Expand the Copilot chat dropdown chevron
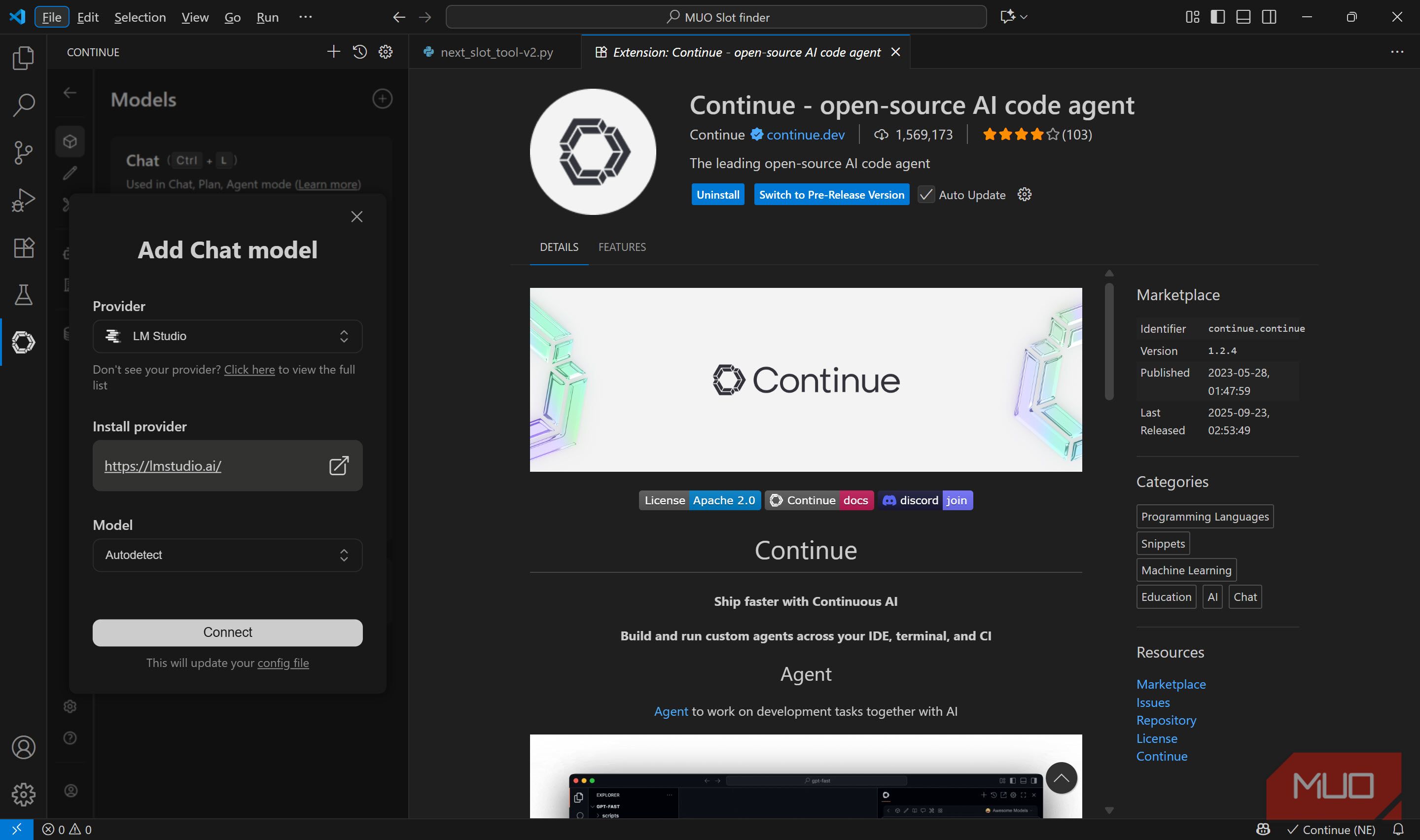The height and width of the screenshot is (840, 1420). point(1023,17)
